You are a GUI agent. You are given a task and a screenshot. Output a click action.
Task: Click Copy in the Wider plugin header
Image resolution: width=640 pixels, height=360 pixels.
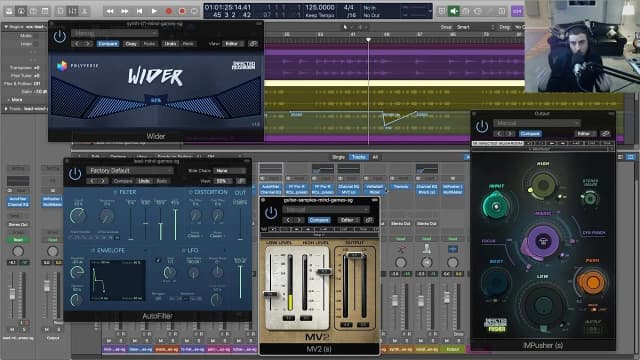point(131,44)
